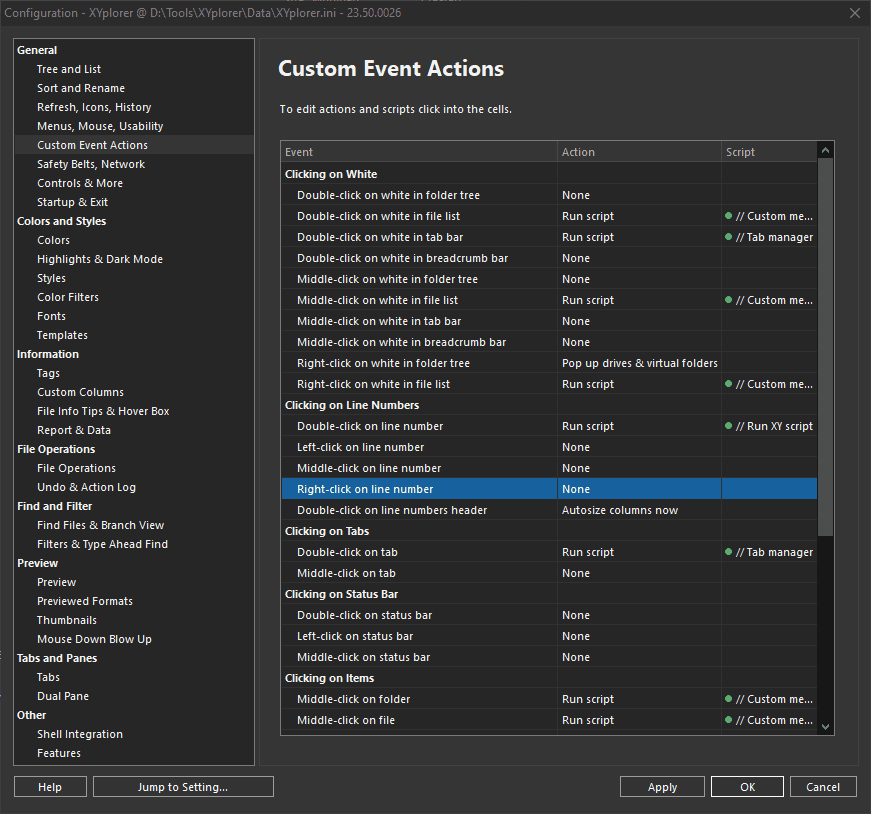871x814 pixels.
Task: Open Help for this dialog
Action: (50, 787)
